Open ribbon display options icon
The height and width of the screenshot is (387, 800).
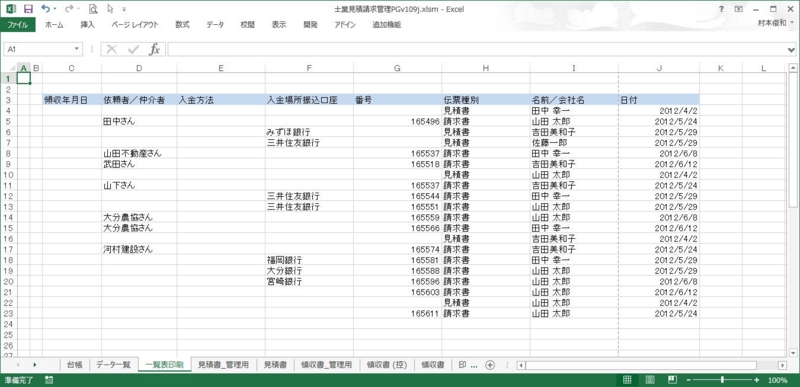[738, 9]
